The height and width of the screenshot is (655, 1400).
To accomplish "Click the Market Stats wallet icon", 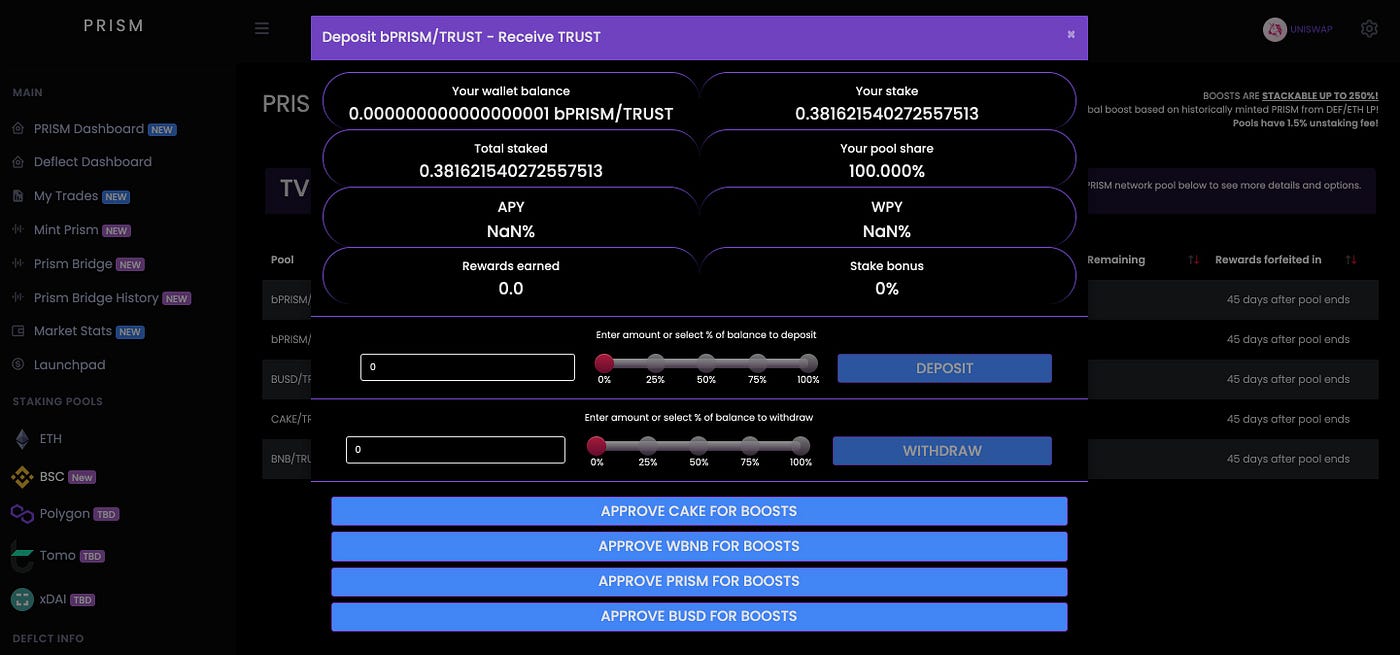I will [x=17, y=331].
